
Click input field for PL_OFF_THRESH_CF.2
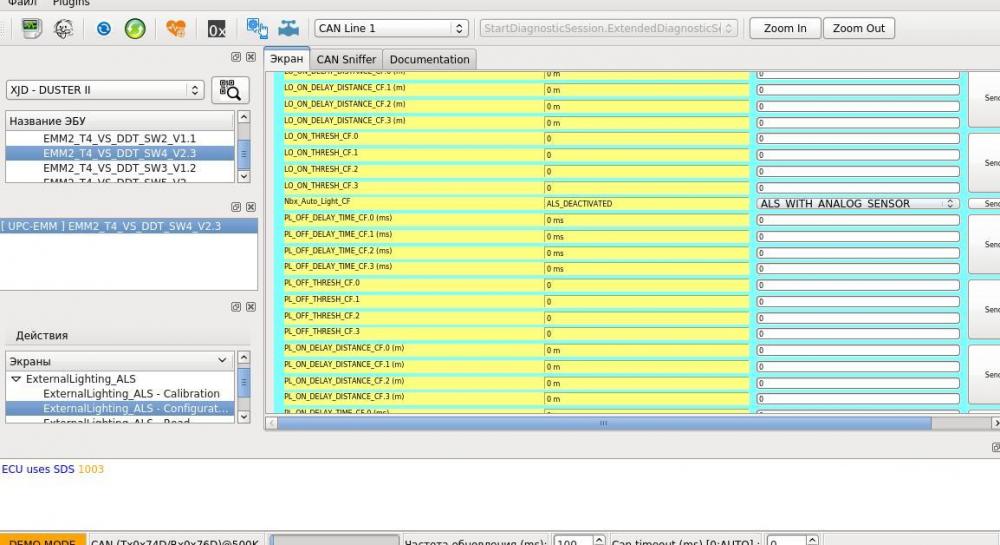tap(858, 317)
